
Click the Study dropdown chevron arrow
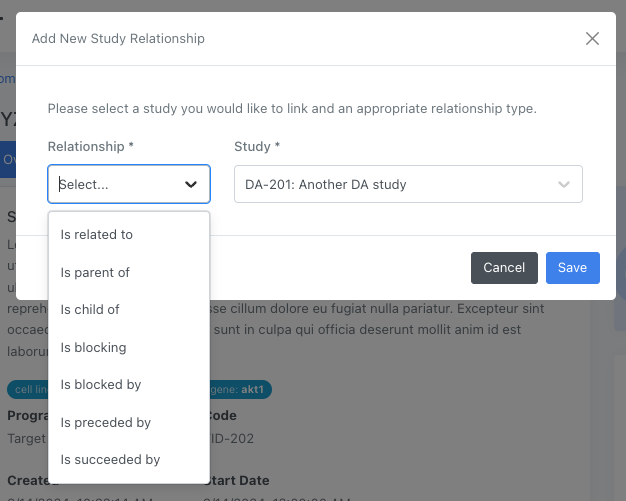[x=564, y=184]
